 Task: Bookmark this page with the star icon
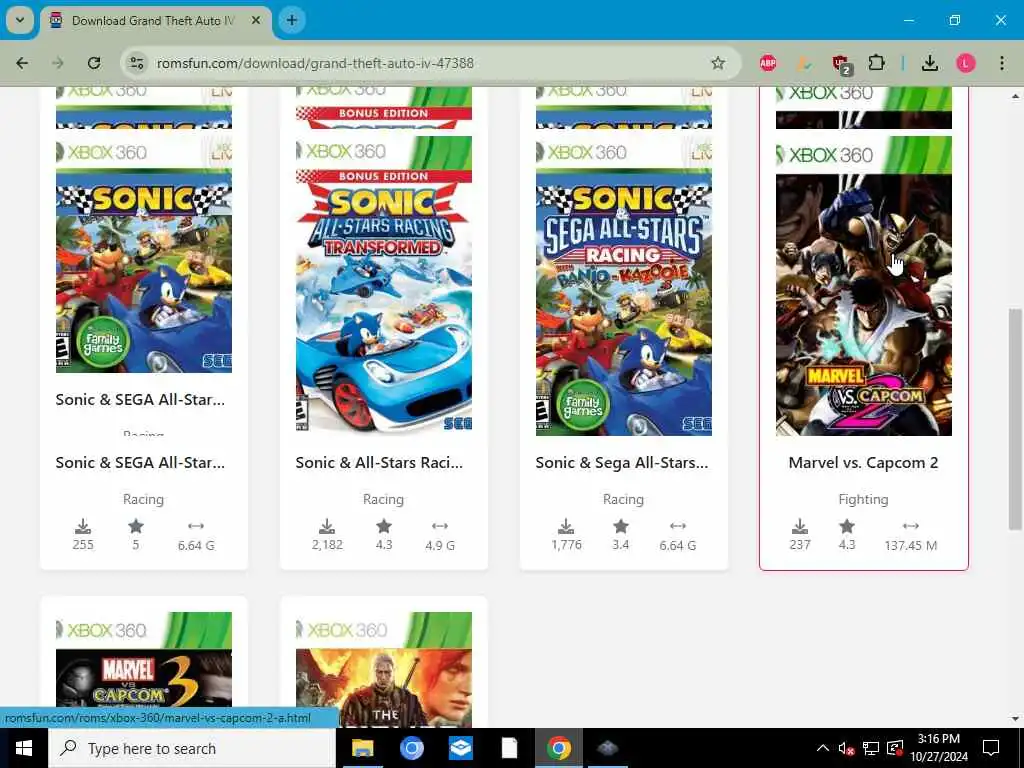(x=718, y=63)
